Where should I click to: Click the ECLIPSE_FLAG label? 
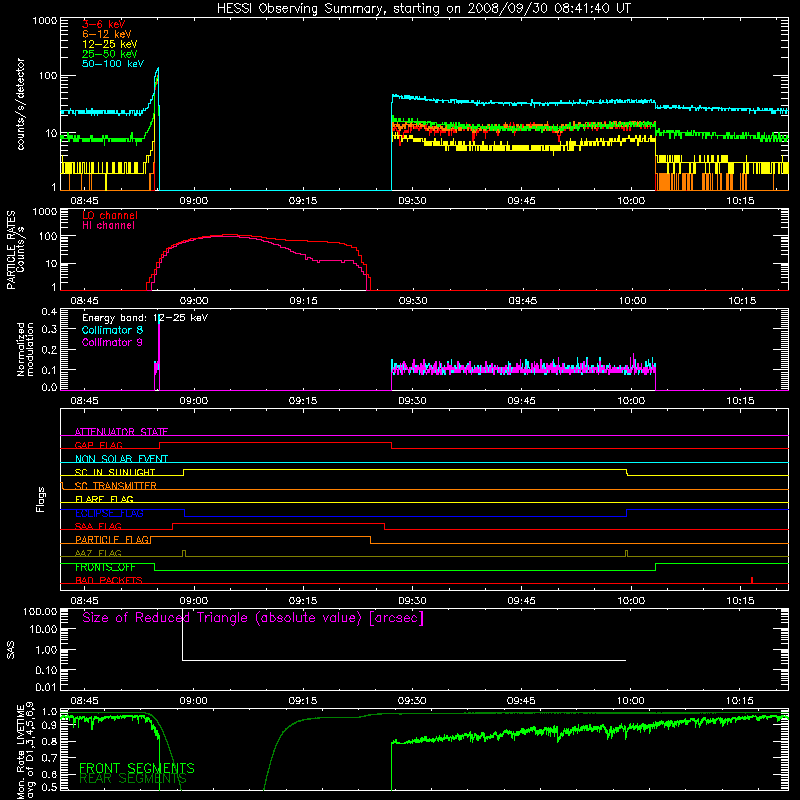[x=109, y=513]
